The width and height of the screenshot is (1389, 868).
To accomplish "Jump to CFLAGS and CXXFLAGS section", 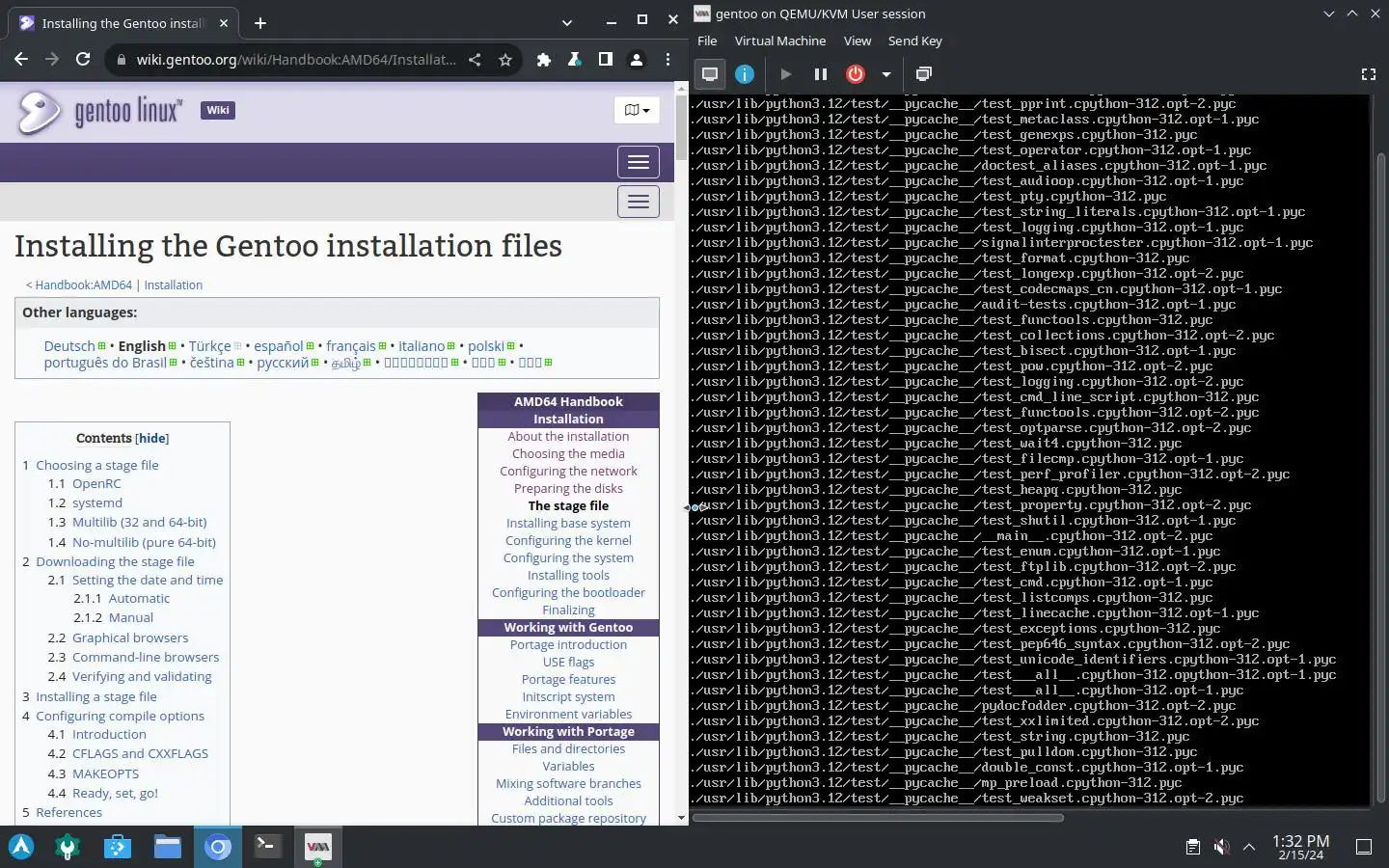I will [x=140, y=754].
